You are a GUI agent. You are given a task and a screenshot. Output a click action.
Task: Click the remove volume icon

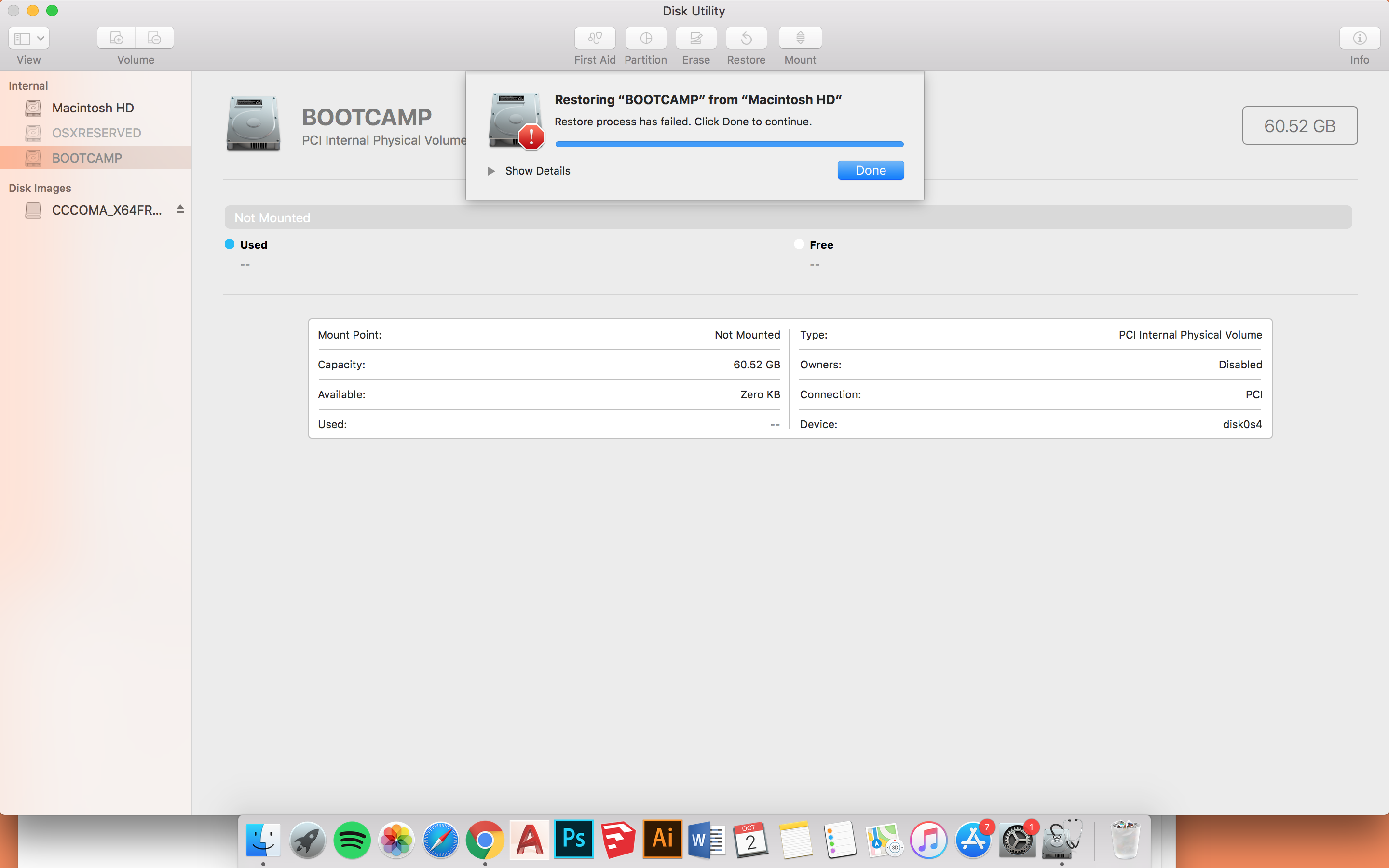pyautogui.click(x=154, y=39)
